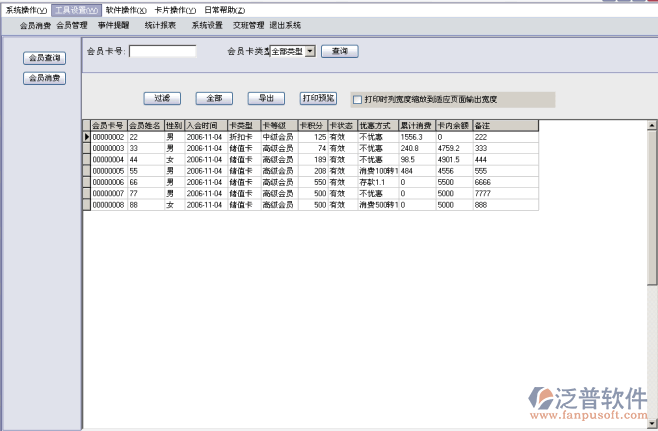
Task: Expand the 会员卡类型 dropdown
Action: point(310,51)
